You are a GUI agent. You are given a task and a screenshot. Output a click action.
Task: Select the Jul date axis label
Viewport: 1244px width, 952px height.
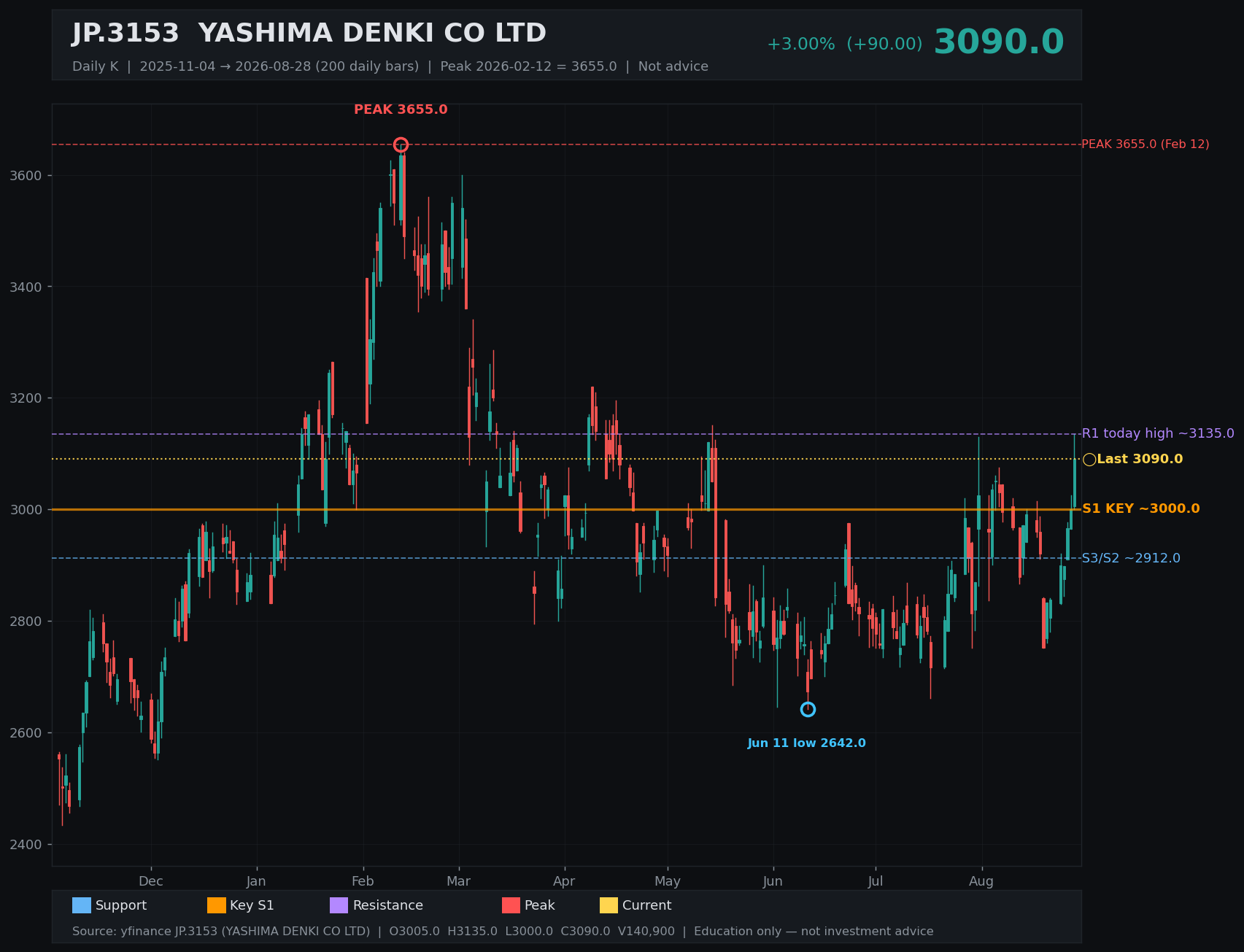coord(876,881)
